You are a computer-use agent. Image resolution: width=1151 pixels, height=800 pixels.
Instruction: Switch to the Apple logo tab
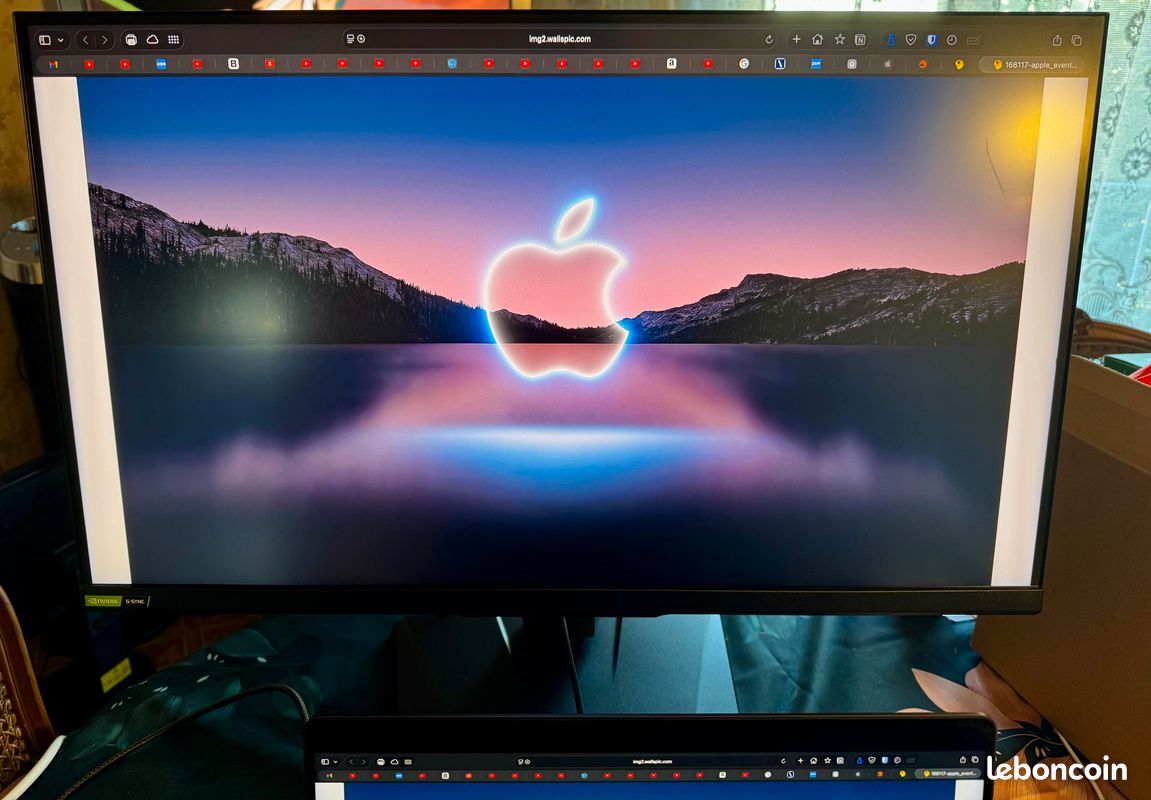click(887, 64)
